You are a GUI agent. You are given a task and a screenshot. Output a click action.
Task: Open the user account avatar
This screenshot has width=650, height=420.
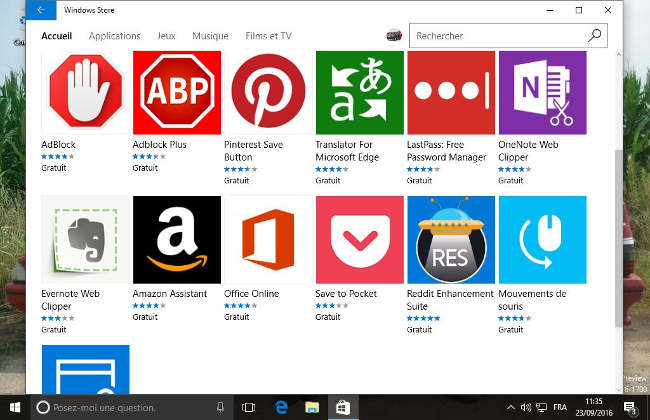click(394, 36)
